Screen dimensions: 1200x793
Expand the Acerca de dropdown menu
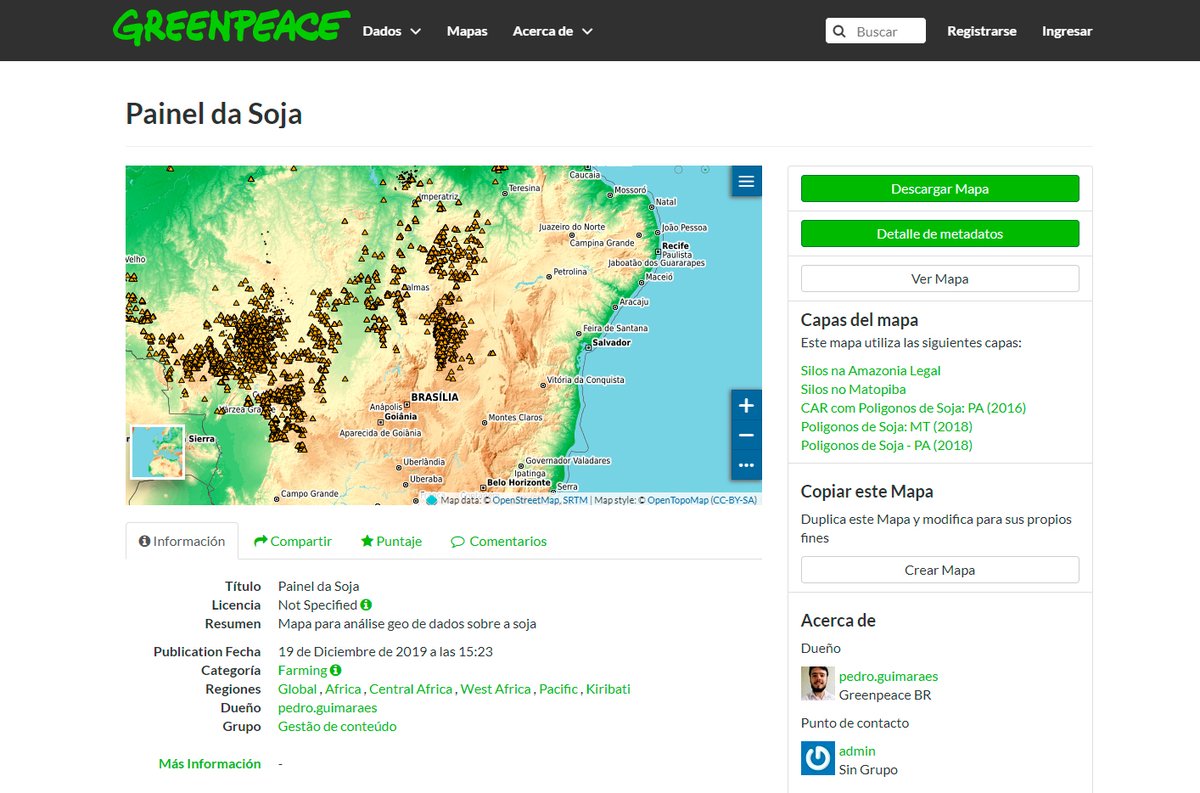pyautogui.click(x=553, y=31)
